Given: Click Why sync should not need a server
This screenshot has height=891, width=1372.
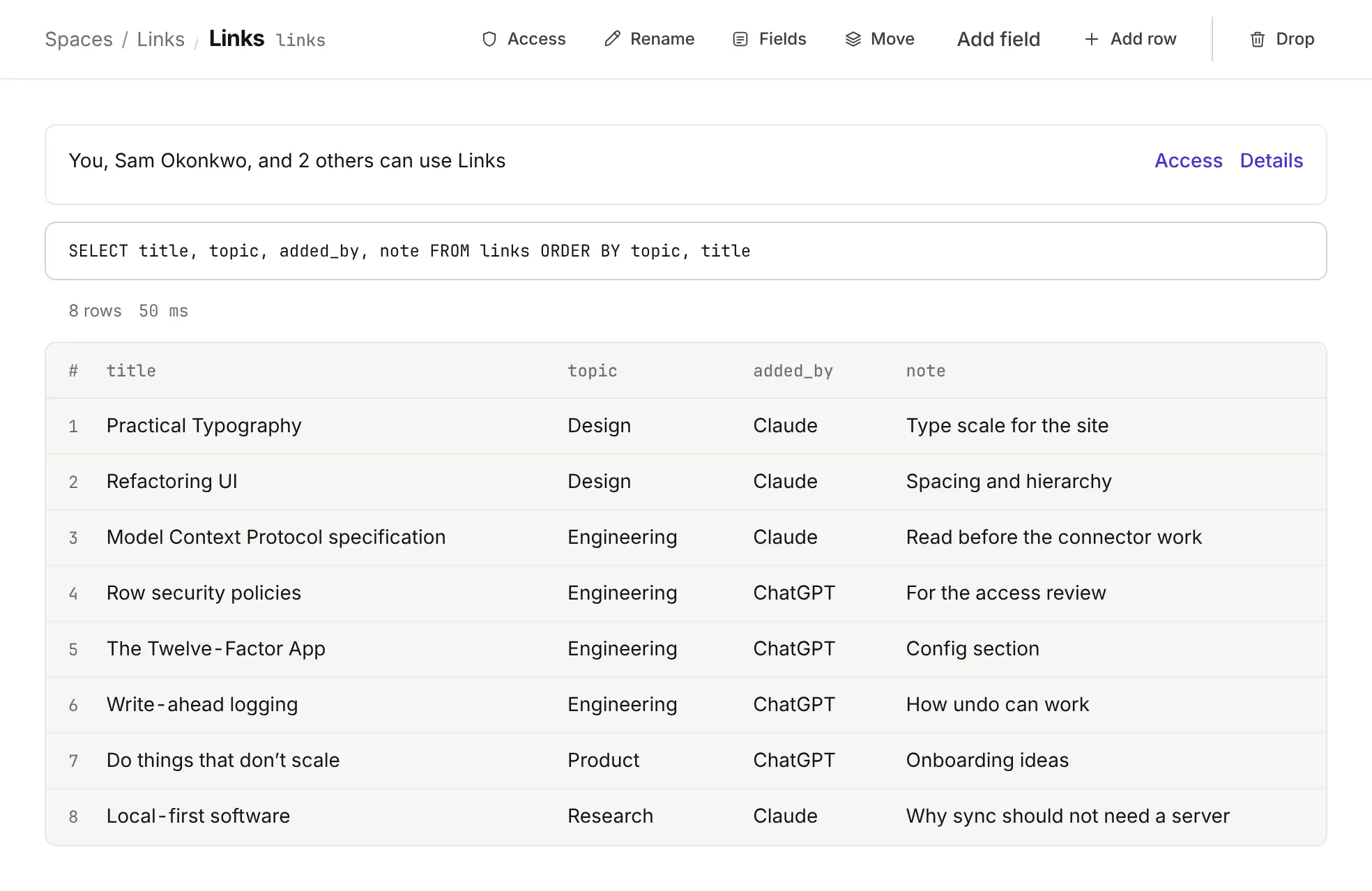Looking at the screenshot, I should (1068, 816).
